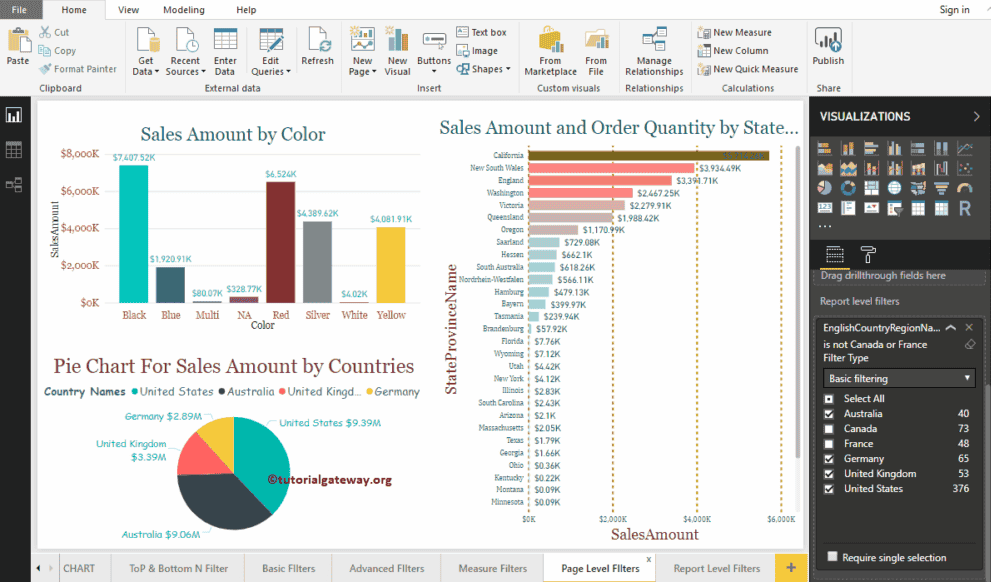Switch to the Modeling ribbon tab
This screenshot has width=991, height=582.
pos(183,10)
